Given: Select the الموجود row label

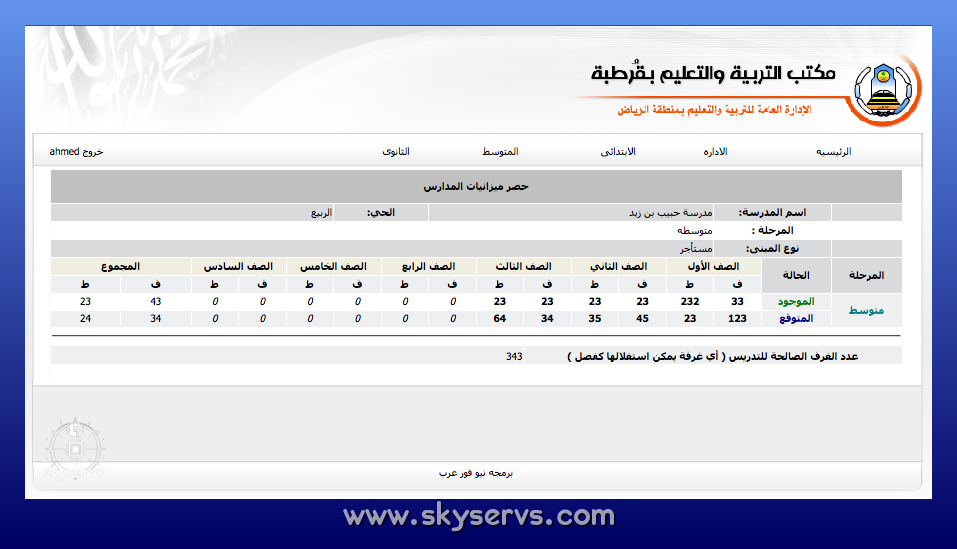Looking at the screenshot, I should point(795,301).
